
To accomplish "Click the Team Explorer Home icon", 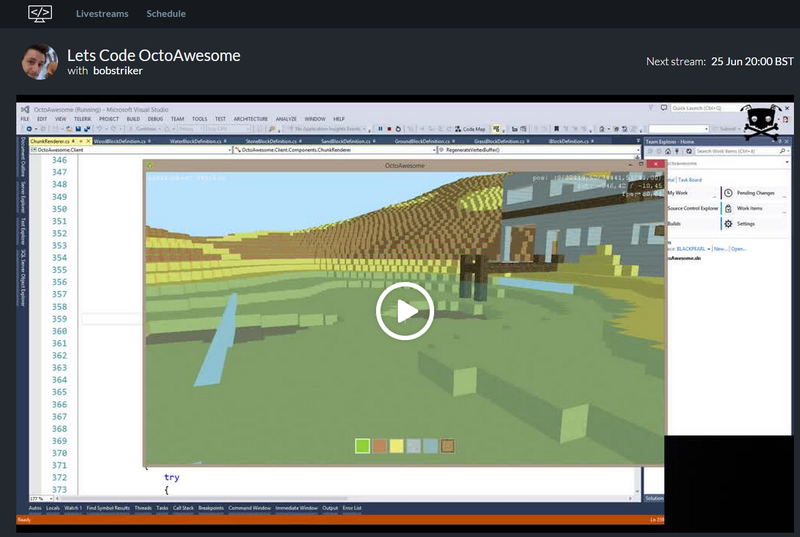I will click(x=668, y=151).
